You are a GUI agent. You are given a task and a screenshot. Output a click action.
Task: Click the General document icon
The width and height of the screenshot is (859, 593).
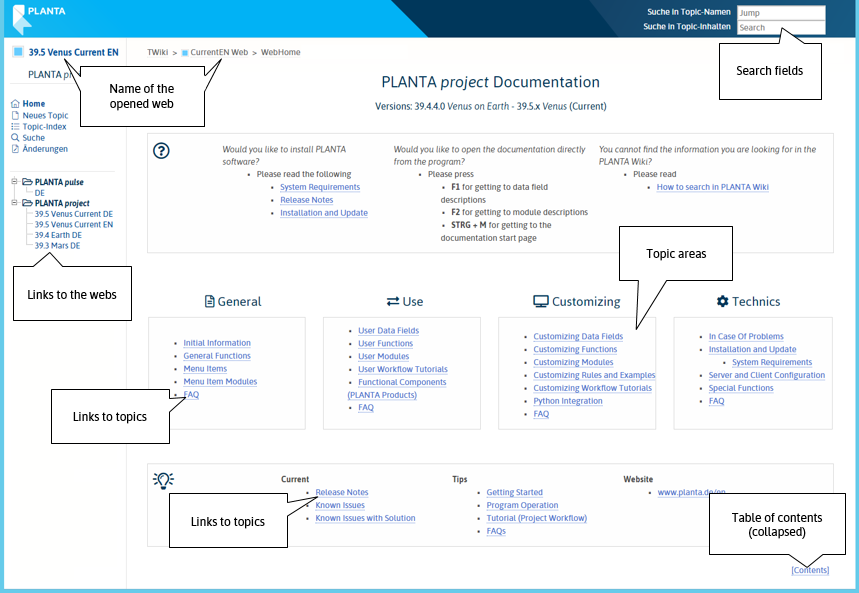click(209, 301)
